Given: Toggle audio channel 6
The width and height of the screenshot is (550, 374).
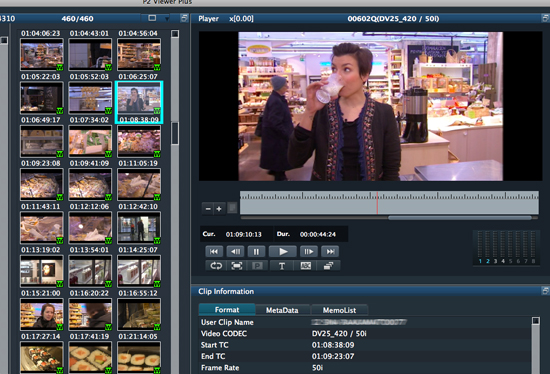Looking at the screenshot, I should click(518, 261).
